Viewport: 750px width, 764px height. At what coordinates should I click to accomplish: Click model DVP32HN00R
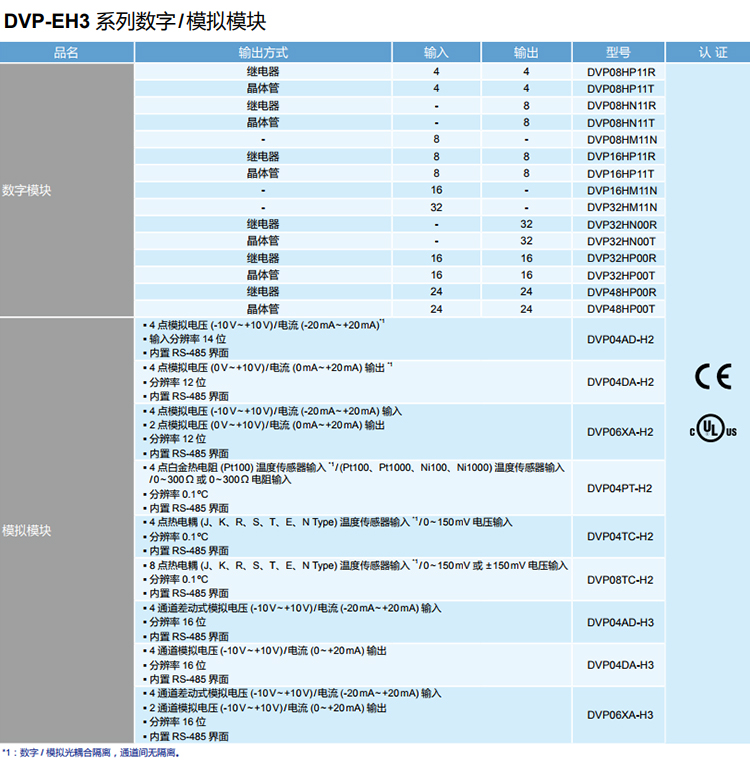(x=622, y=225)
